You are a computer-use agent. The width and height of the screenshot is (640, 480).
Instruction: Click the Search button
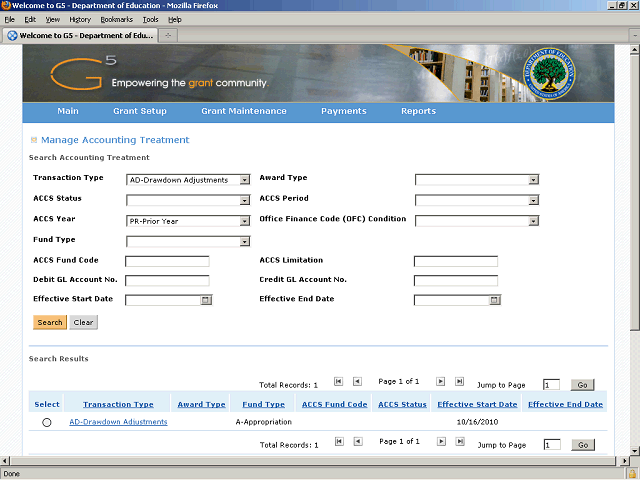(50, 322)
